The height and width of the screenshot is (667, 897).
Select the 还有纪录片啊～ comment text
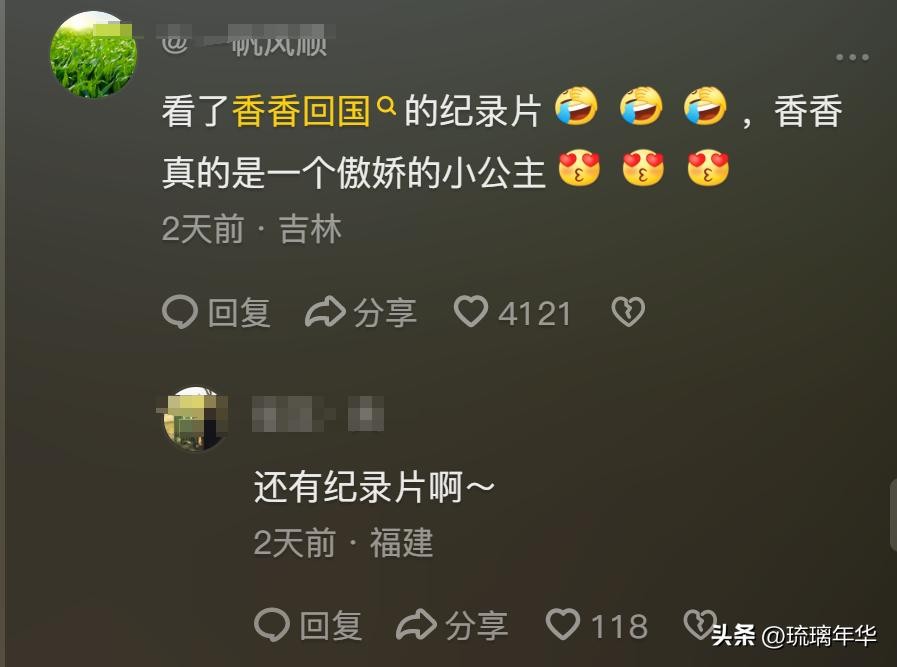[374, 487]
